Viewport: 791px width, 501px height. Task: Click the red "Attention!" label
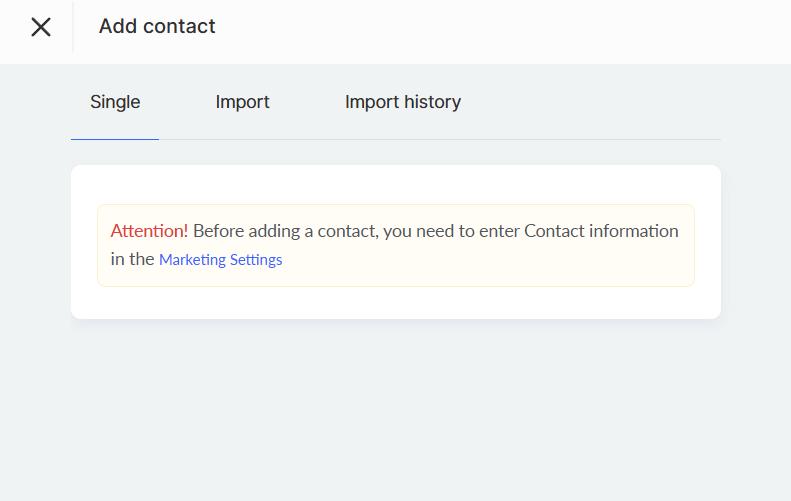pos(149,231)
